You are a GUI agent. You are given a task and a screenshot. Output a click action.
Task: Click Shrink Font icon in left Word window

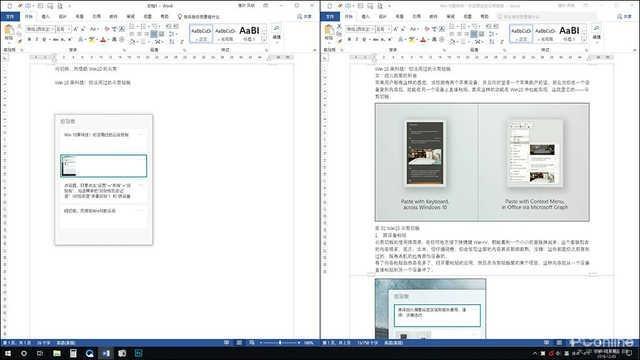click(82, 29)
